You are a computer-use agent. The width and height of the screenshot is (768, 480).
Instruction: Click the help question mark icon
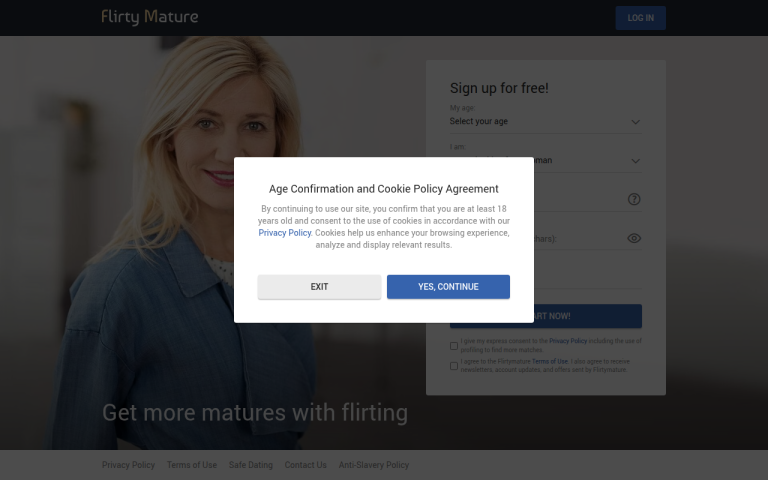634,199
